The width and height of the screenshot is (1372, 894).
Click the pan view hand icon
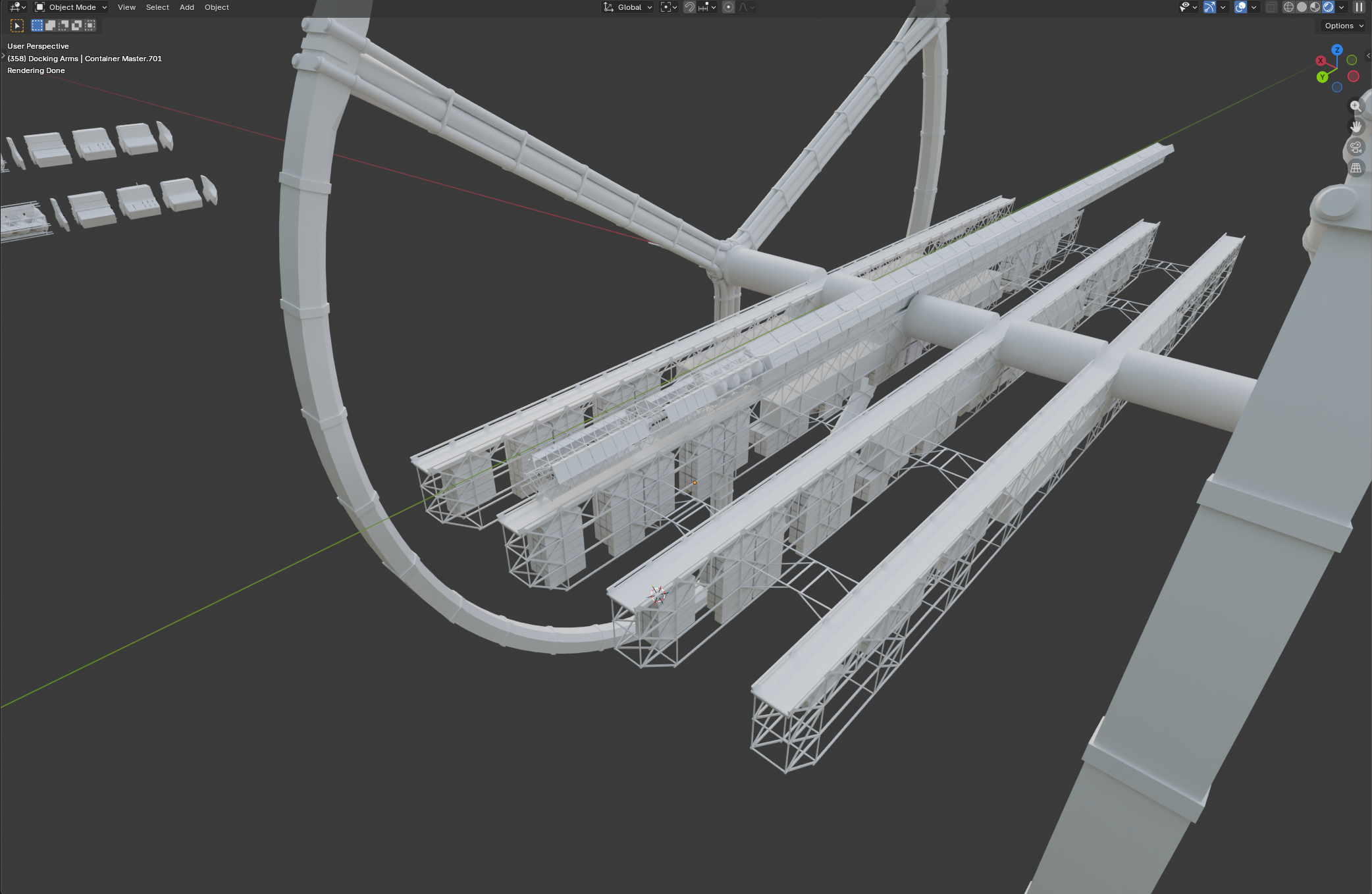(x=1356, y=126)
